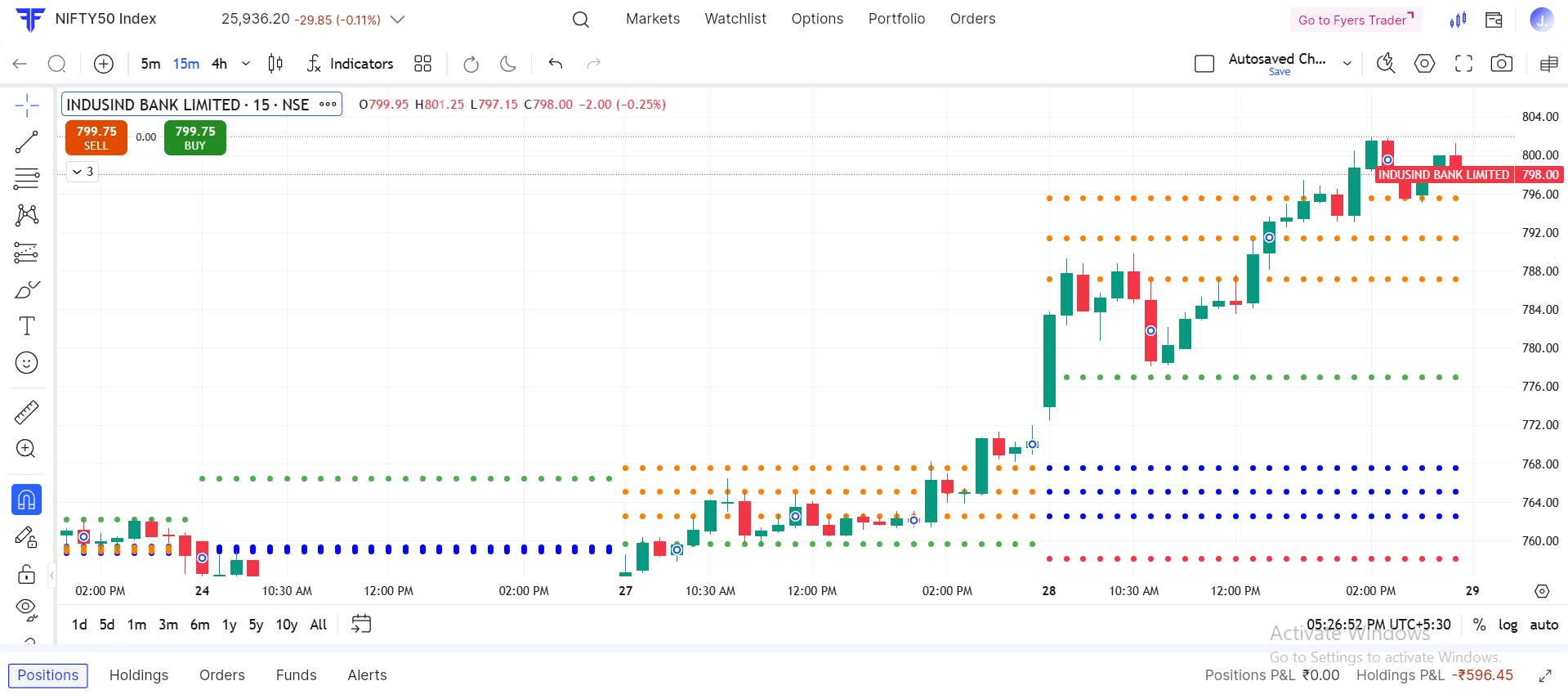Set chart range to 1d

tap(79, 625)
